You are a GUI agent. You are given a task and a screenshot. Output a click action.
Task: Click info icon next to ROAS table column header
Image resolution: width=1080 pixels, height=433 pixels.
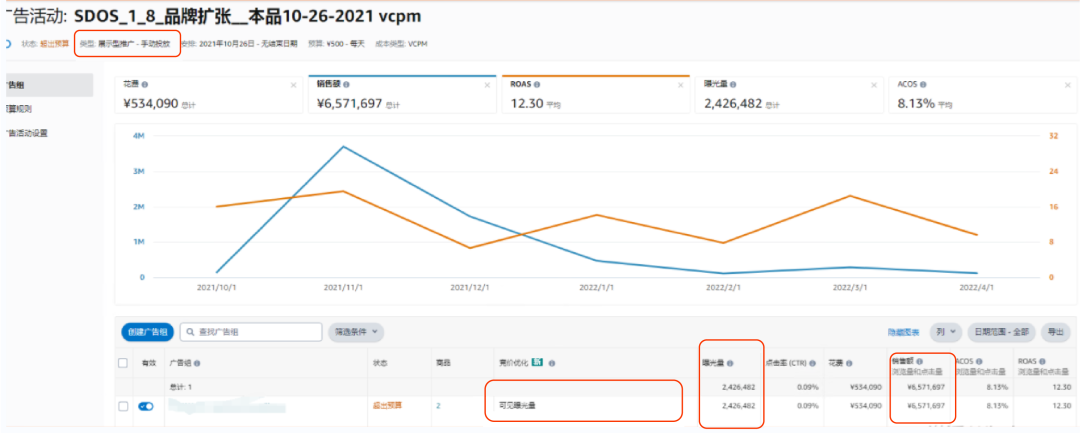click(x=1041, y=360)
